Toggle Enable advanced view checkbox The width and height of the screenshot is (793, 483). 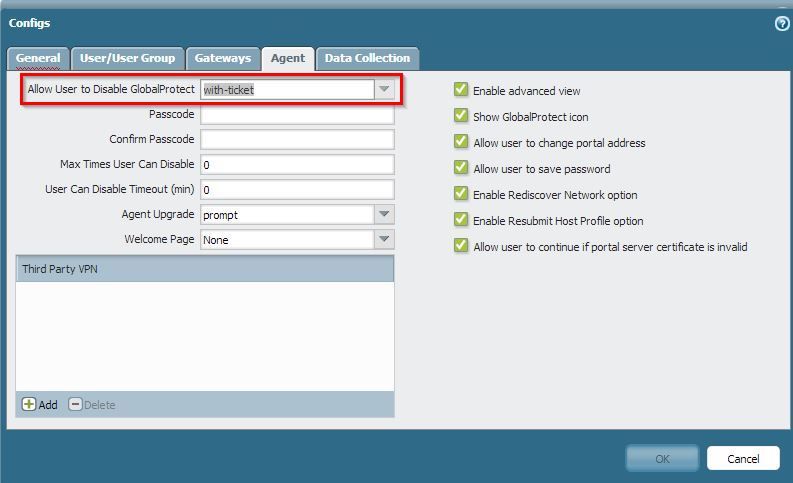tap(461, 90)
